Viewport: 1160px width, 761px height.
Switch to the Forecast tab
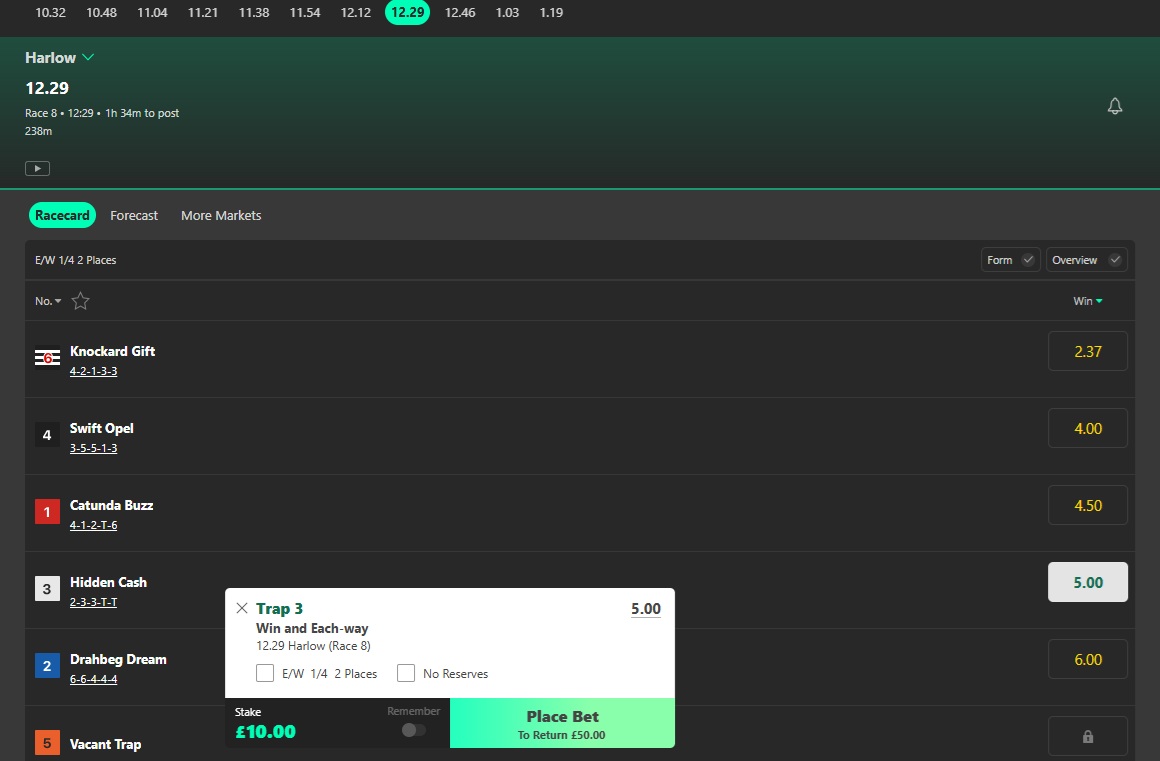coord(134,215)
